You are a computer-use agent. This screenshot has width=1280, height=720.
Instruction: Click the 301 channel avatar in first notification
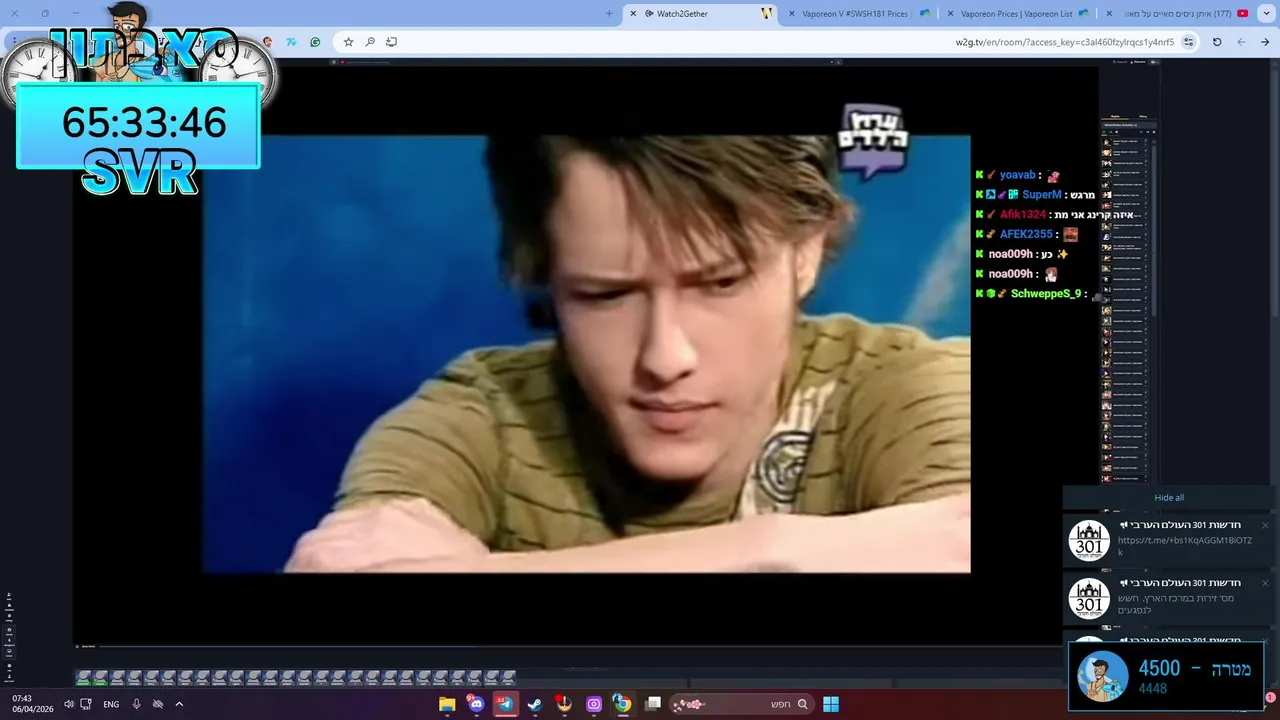point(1089,541)
